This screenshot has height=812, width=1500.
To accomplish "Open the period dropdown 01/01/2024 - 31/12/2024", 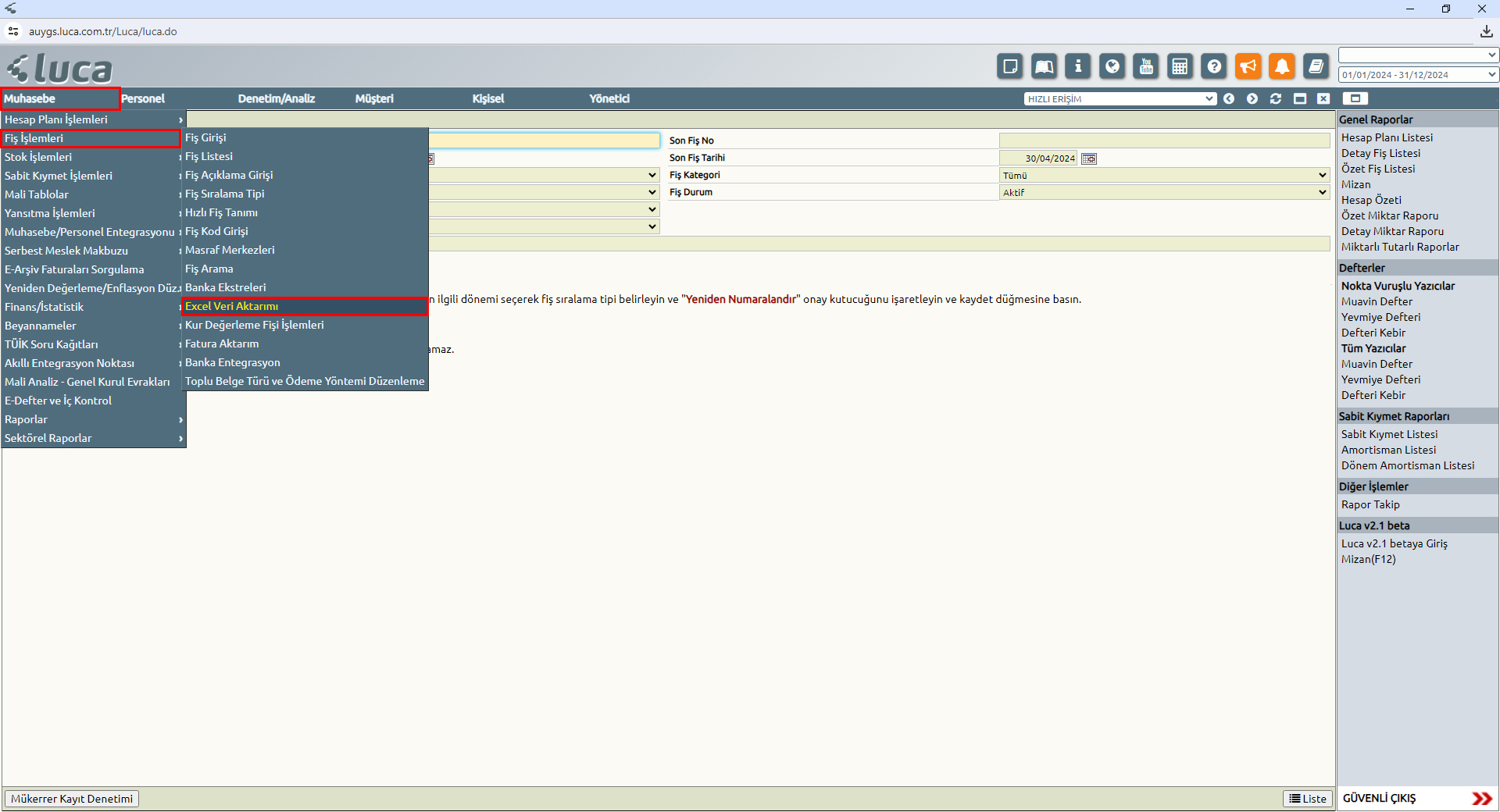I will pyautogui.click(x=1418, y=75).
